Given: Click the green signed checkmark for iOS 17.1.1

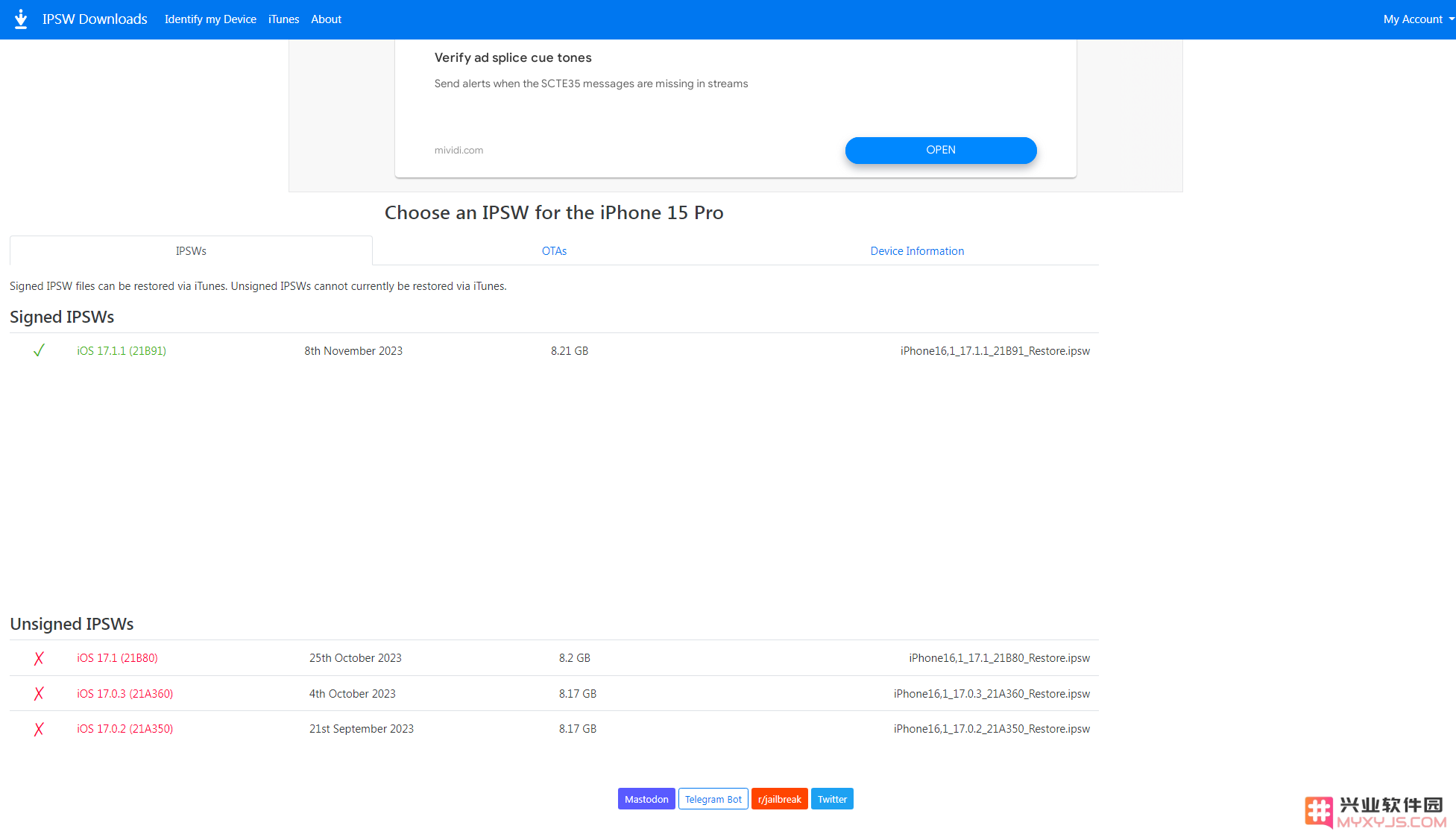Looking at the screenshot, I should pos(39,350).
